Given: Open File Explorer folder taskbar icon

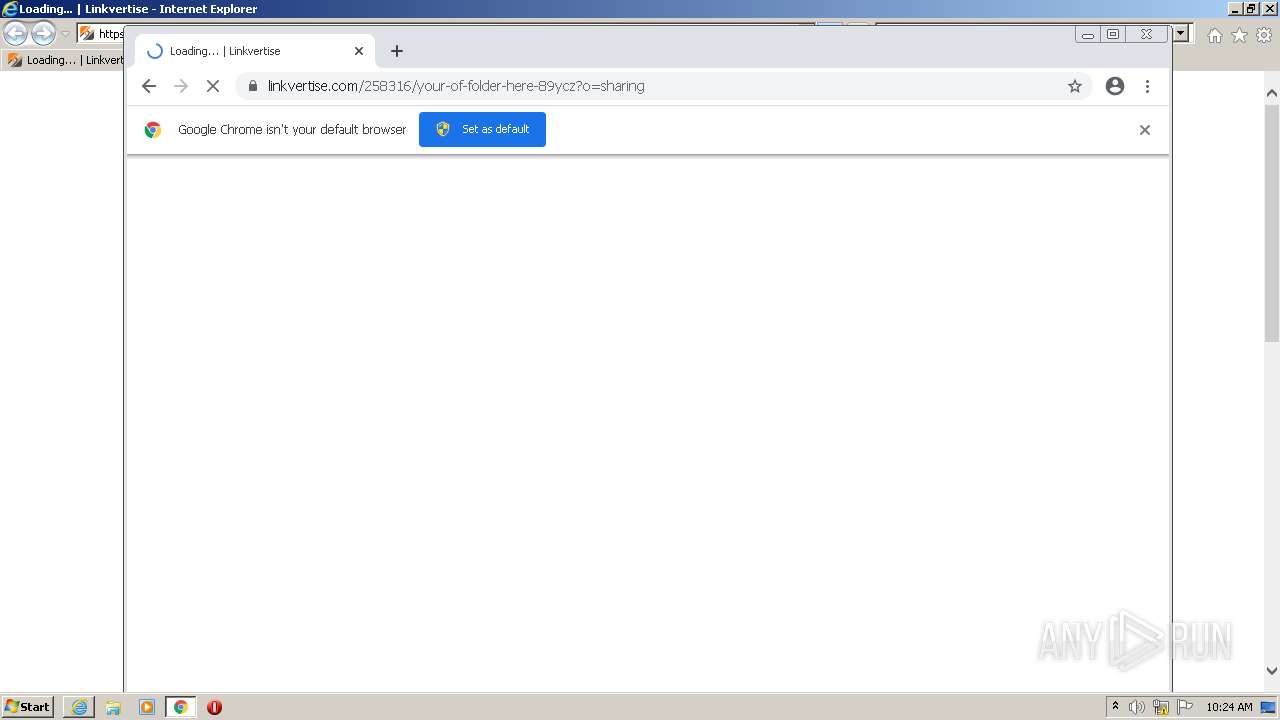Looking at the screenshot, I should pyautogui.click(x=113, y=707).
